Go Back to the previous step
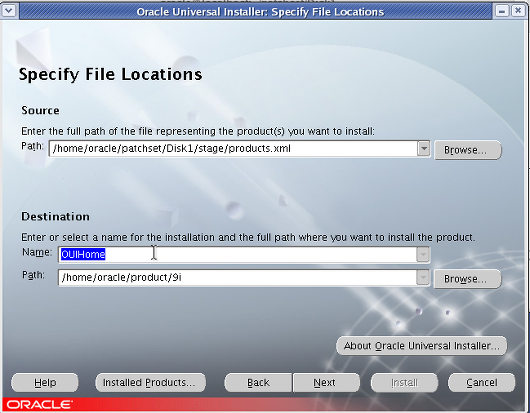The height and width of the screenshot is (413, 530). click(x=259, y=383)
